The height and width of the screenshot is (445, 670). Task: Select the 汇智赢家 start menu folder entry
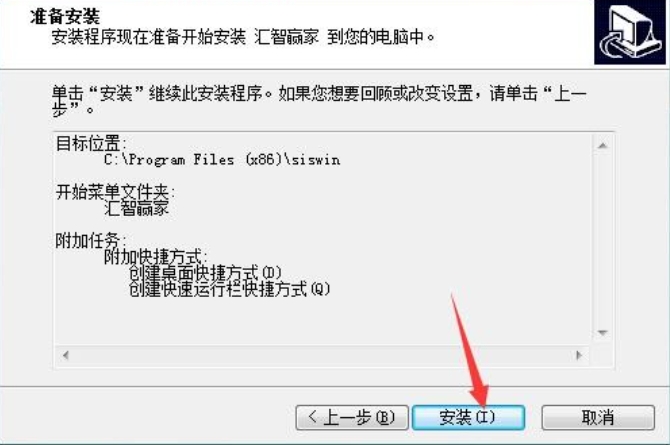[x=136, y=208]
